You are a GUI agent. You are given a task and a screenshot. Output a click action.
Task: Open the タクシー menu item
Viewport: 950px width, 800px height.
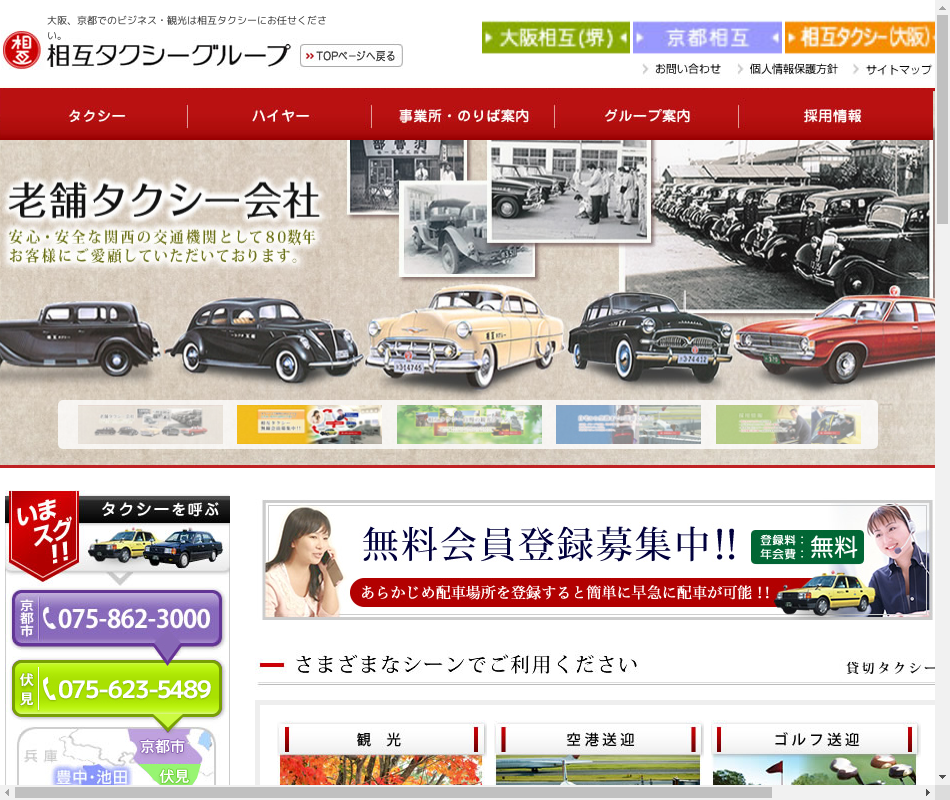click(97, 116)
